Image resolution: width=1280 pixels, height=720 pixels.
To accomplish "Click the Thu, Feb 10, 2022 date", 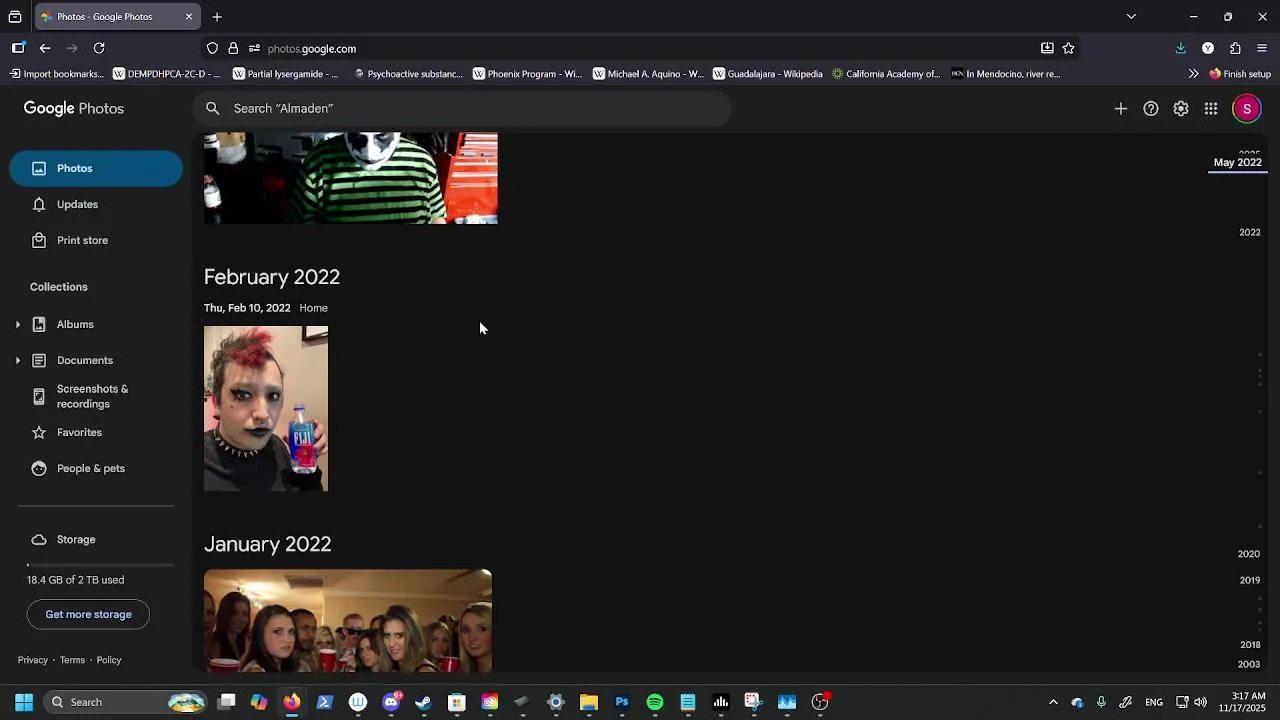I will [247, 308].
